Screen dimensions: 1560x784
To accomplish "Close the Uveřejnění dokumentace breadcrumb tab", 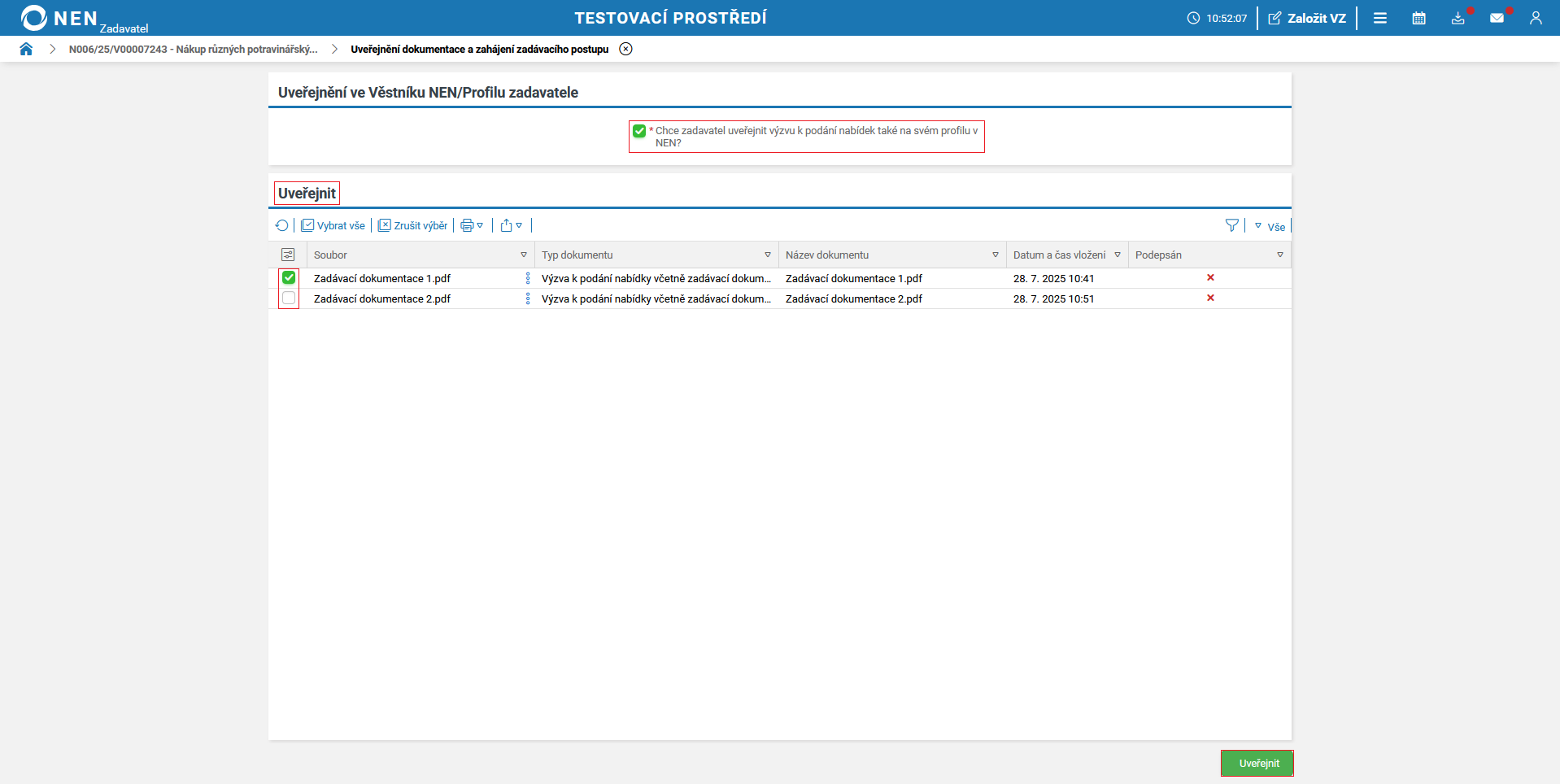I will (625, 49).
